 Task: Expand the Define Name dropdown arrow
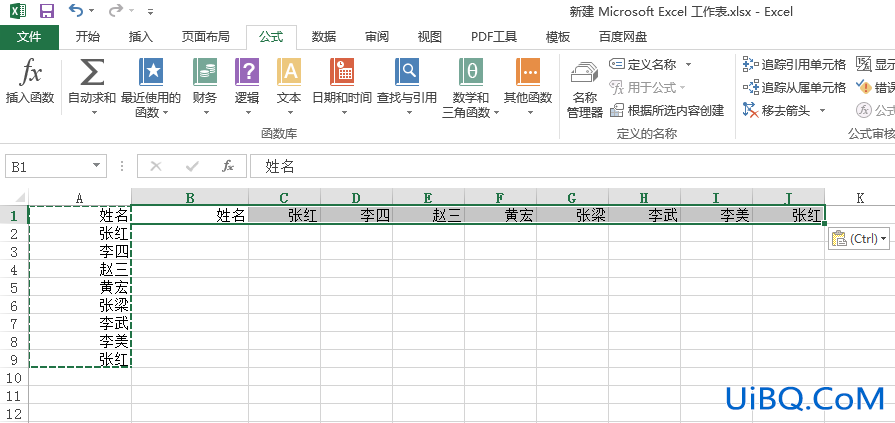click(688, 64)
